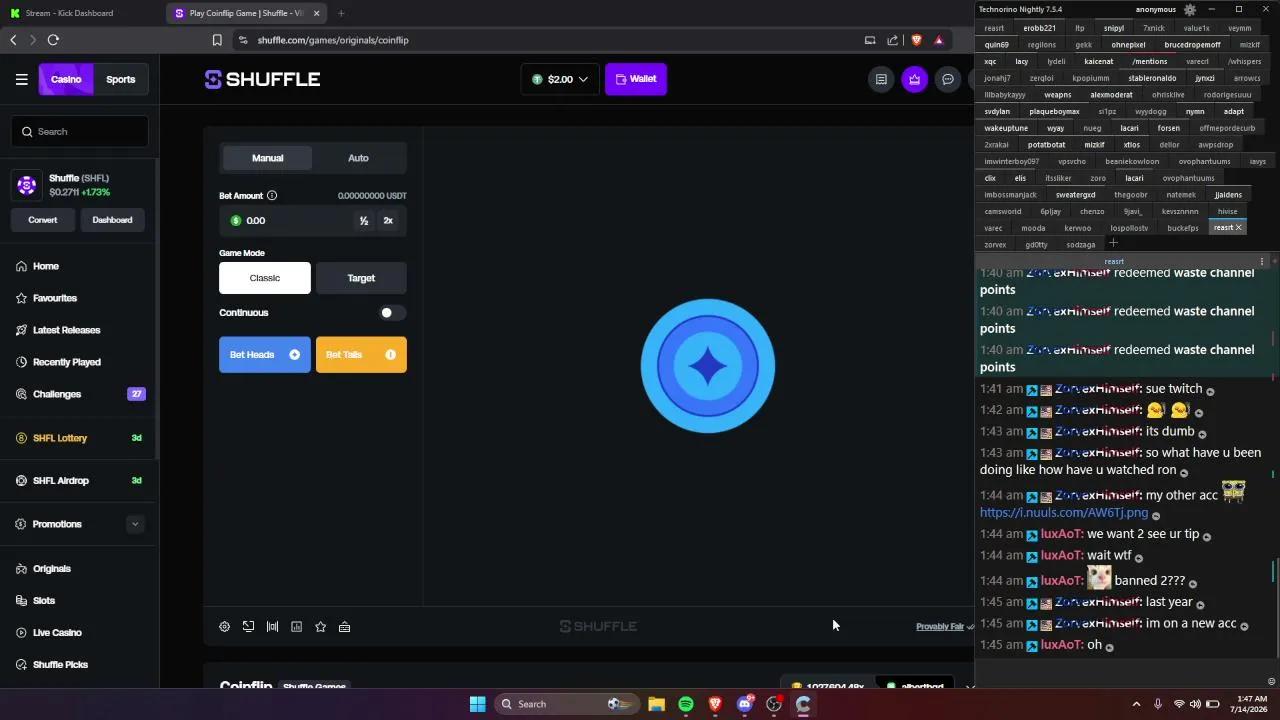Open the live stats chart icon
This screenshot has width=1280, height=720.
pyautogui.click(x=296, y=627)
